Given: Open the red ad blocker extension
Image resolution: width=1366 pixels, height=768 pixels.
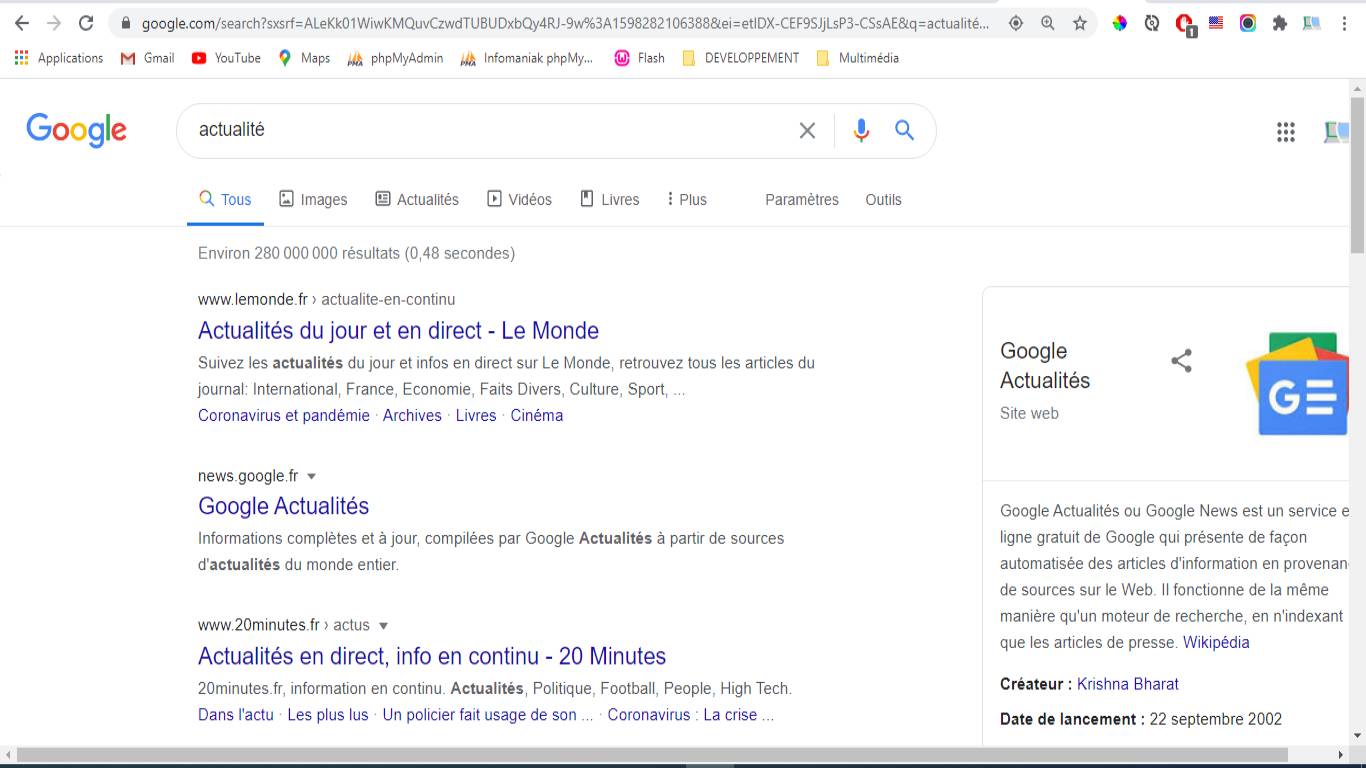Looking at the screenshot, I should 1185,24.
